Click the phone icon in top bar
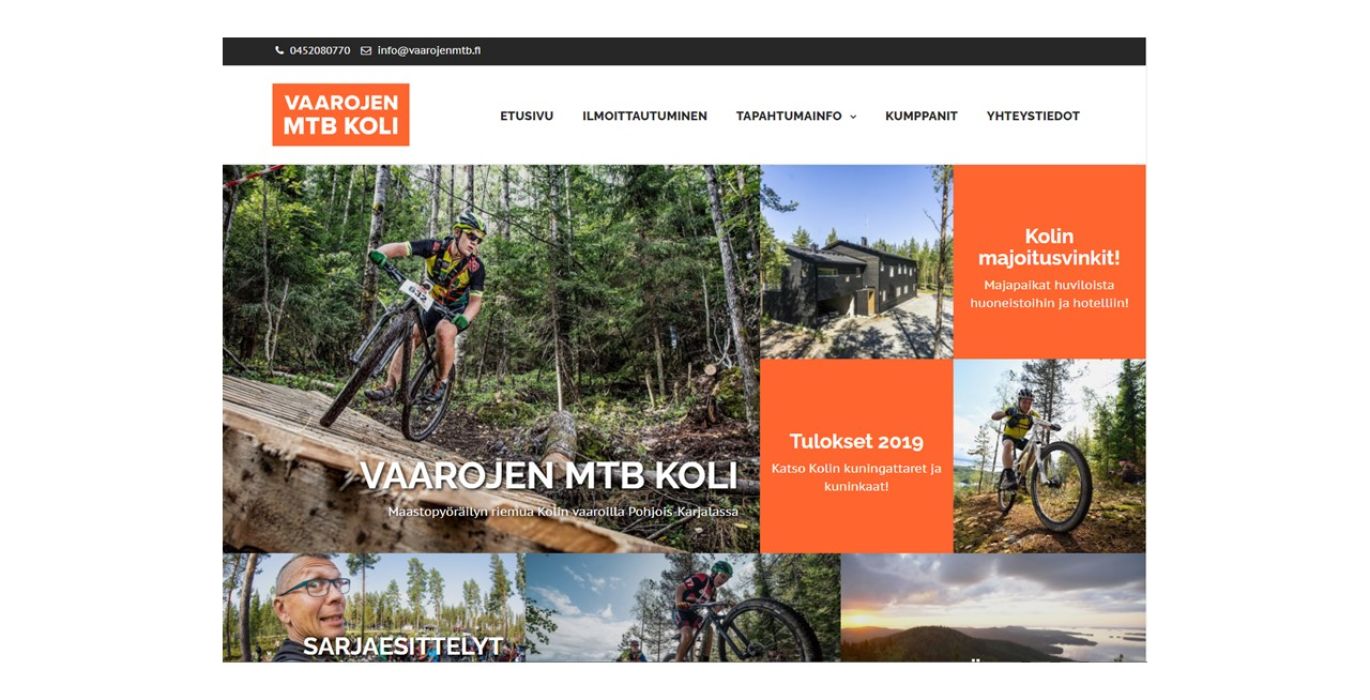The image size is (1370, 700). pos(280,50)
